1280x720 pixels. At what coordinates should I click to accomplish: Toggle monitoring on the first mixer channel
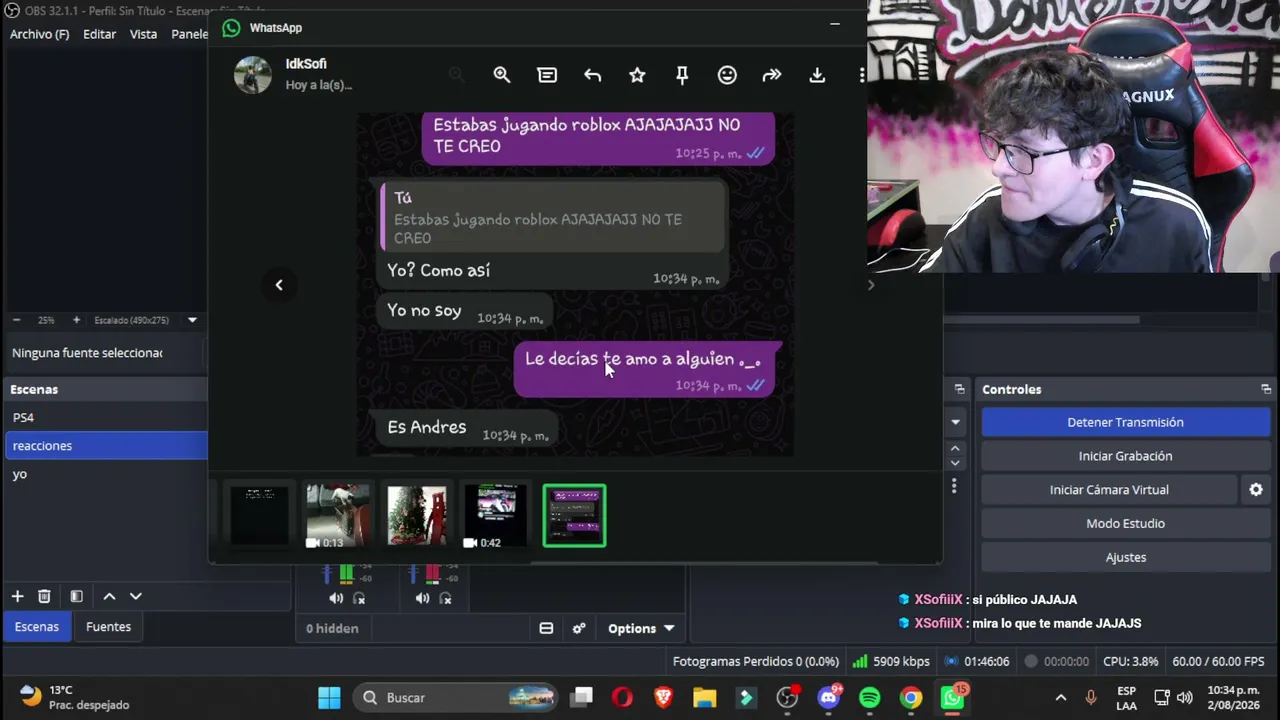[359, 598]
